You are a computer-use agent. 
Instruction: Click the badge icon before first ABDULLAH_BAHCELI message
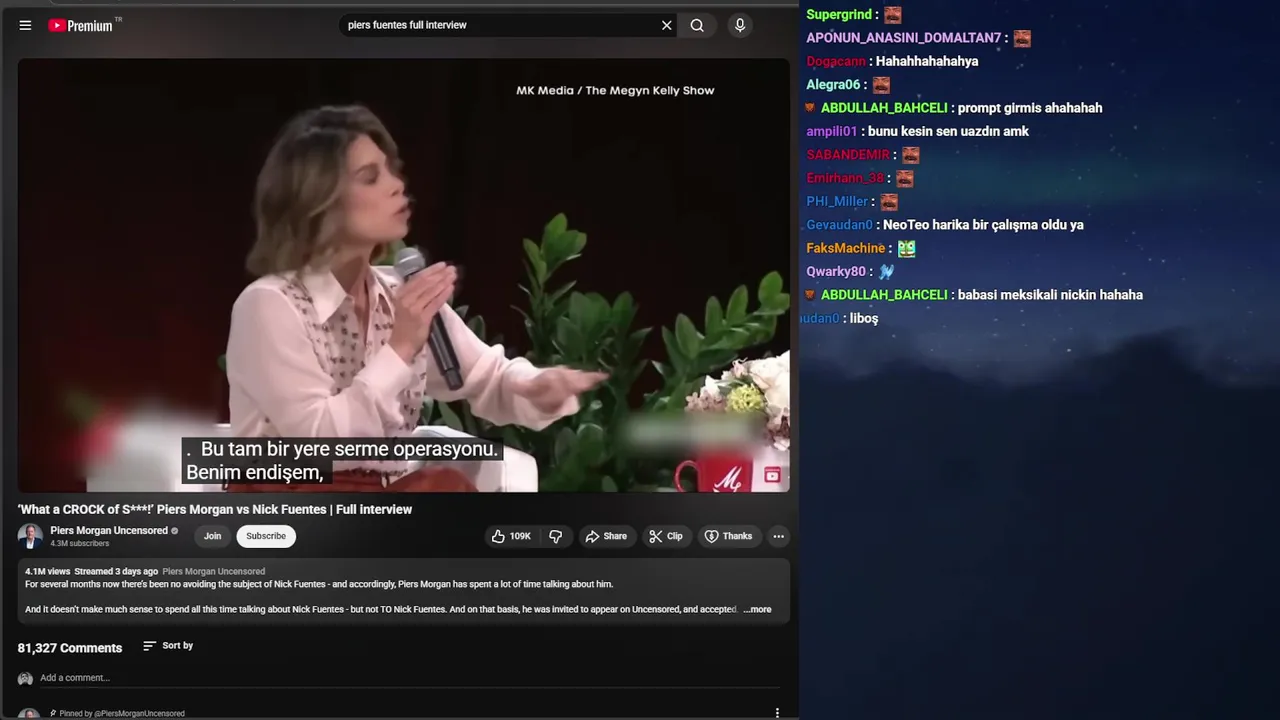811,108
